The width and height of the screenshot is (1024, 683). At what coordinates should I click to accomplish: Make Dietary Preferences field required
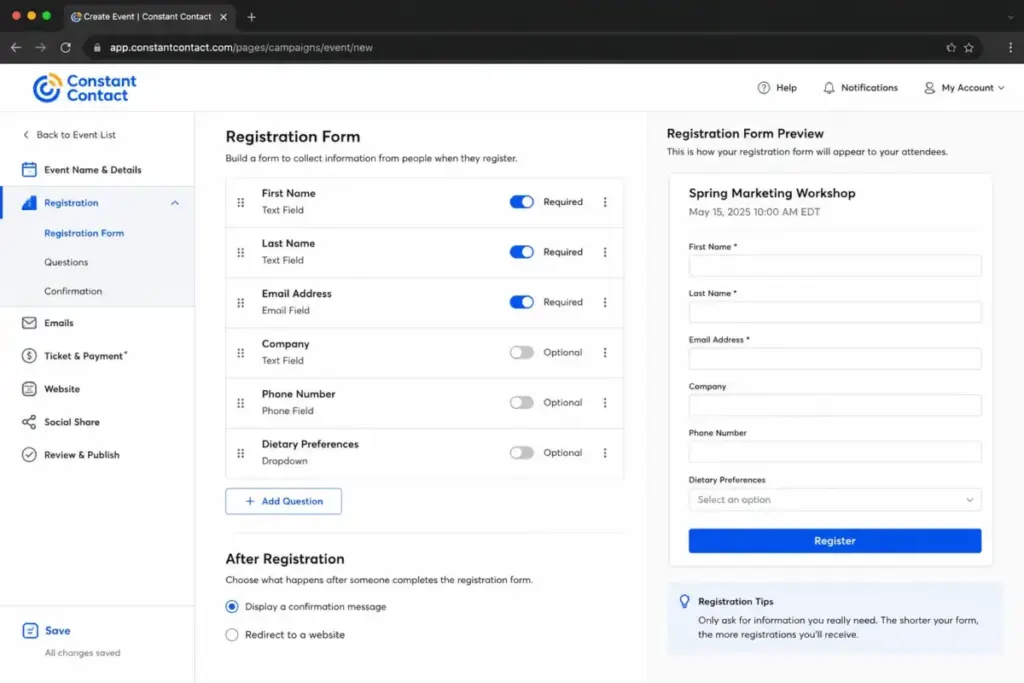(521, 453)
